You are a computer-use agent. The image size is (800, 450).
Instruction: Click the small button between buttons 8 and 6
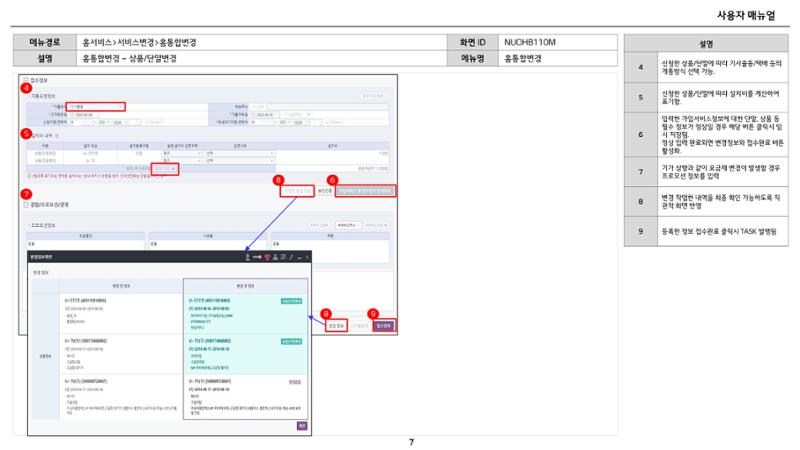[x=324, y=191]
